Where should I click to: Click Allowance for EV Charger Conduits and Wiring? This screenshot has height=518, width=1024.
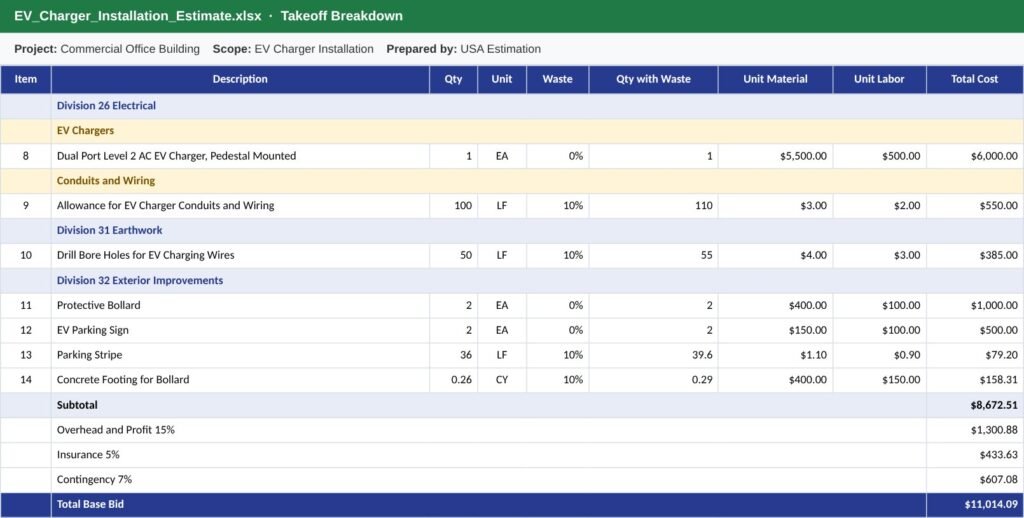pyautogui.click(x=165, y=205)
